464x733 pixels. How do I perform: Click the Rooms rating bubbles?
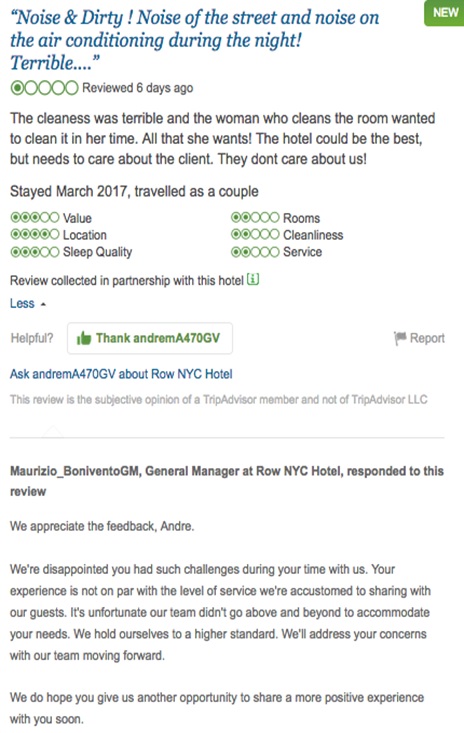coord(255,218)
